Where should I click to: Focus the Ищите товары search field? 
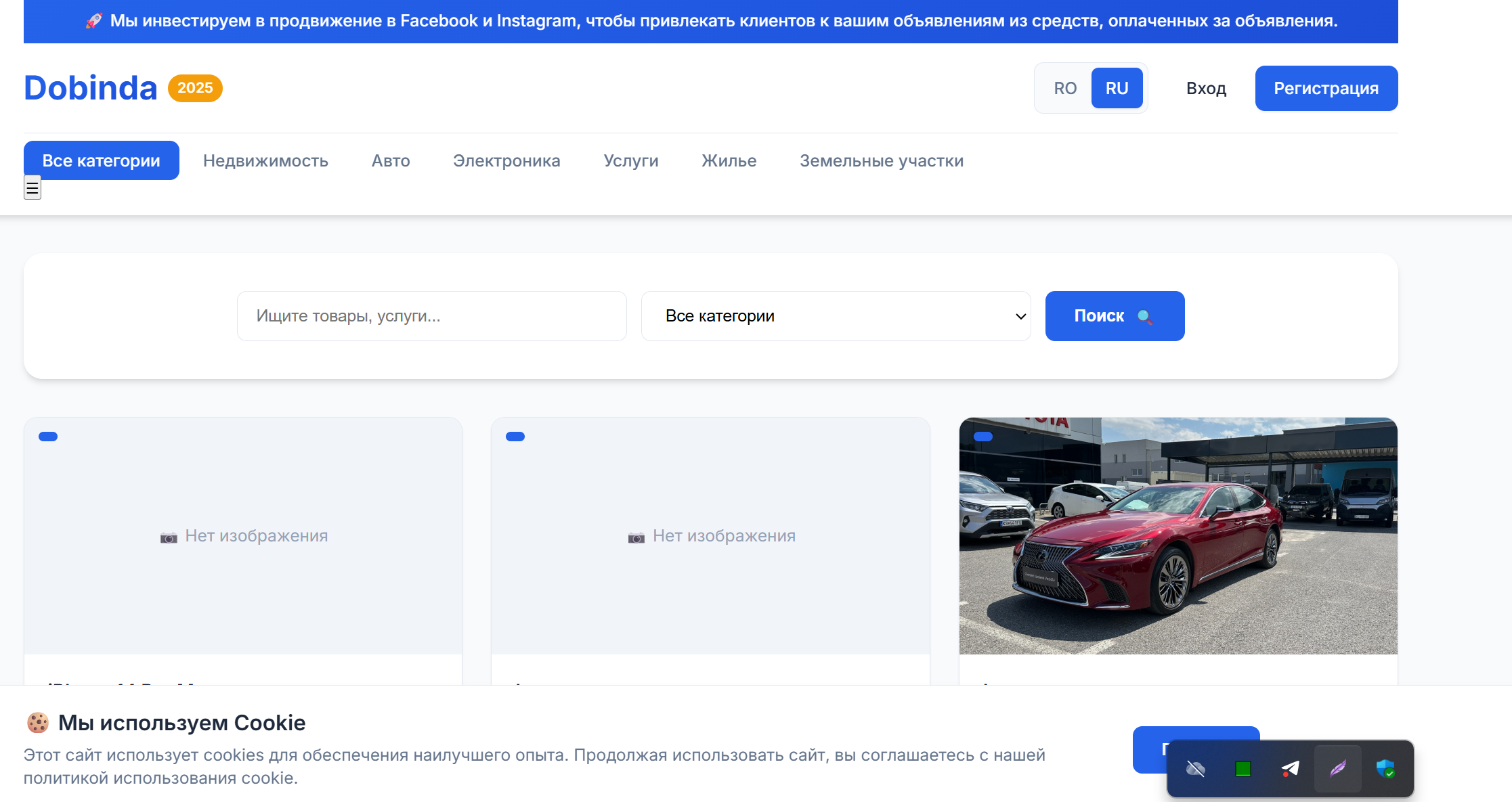pyautogui.click(x=431, y=316)
